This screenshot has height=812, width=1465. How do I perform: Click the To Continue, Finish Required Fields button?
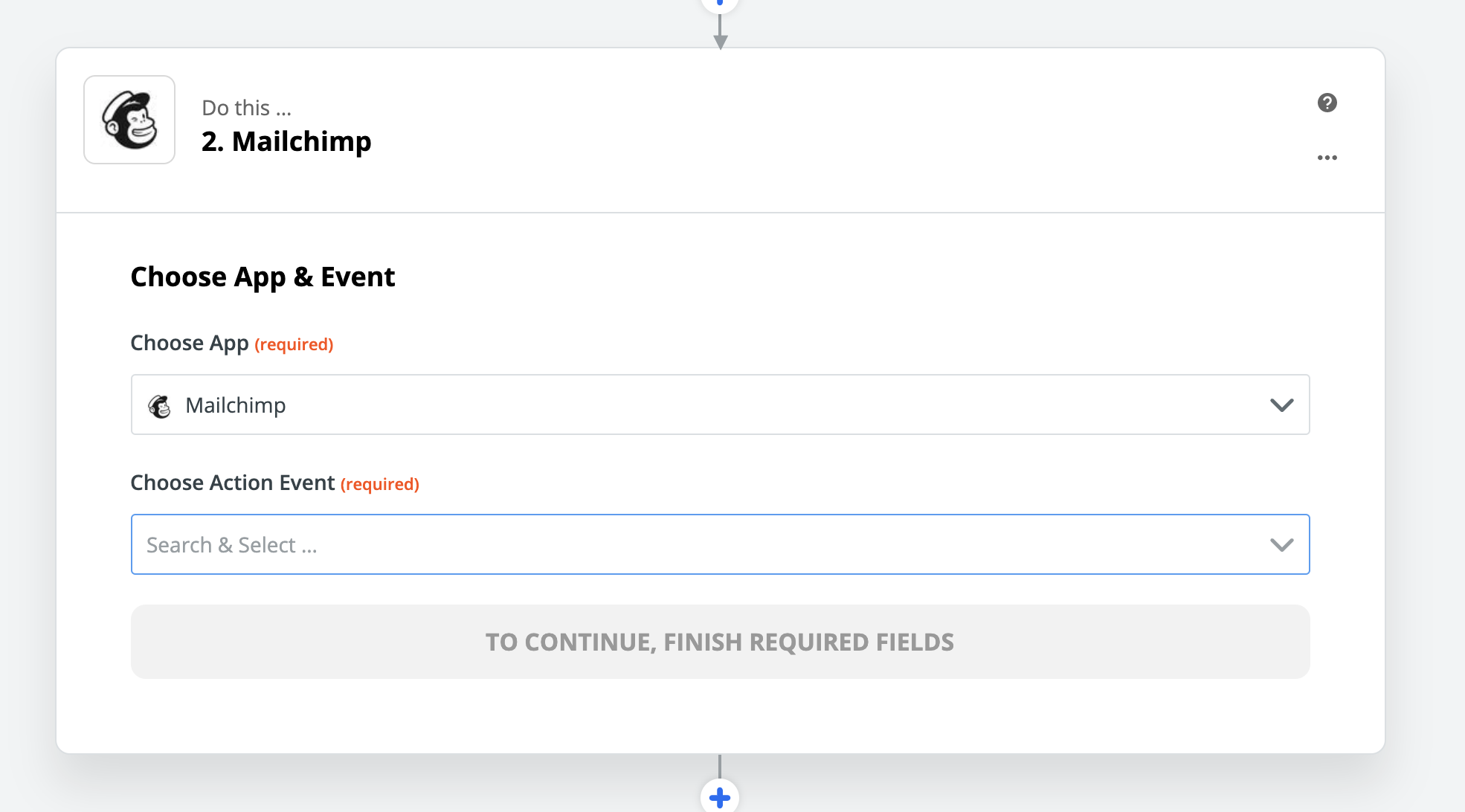[x=720, y=642]
